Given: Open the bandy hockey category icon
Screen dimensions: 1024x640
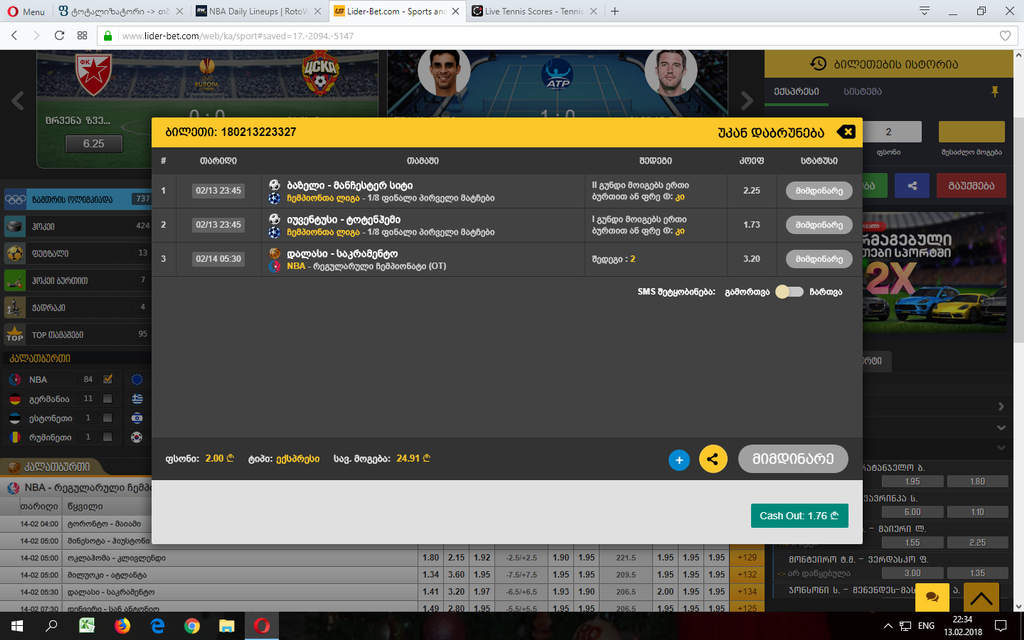Looking at the screenshot, I should point(15,280).
